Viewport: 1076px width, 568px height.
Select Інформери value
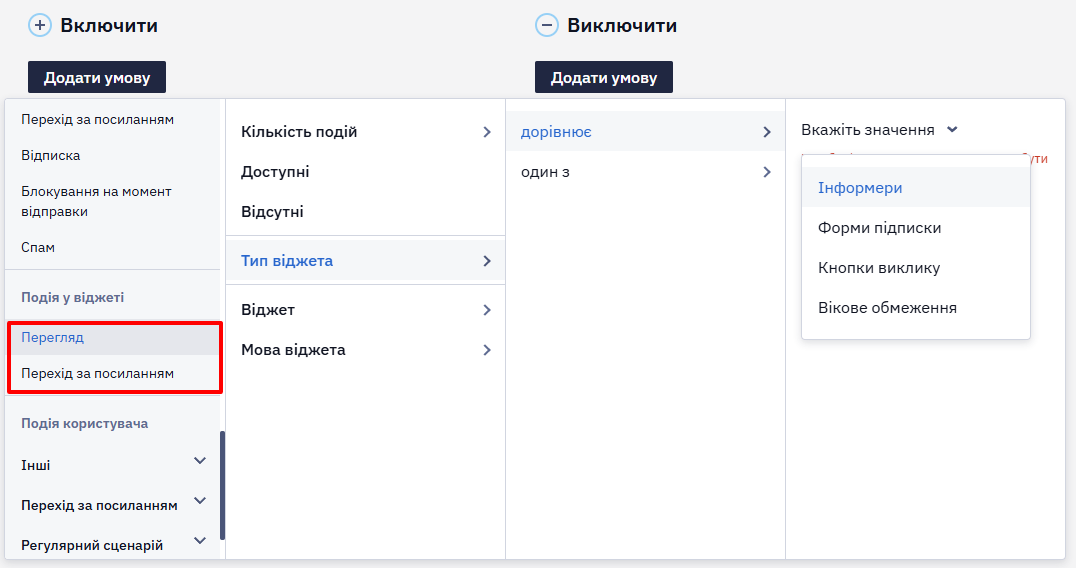pos(915,187)
